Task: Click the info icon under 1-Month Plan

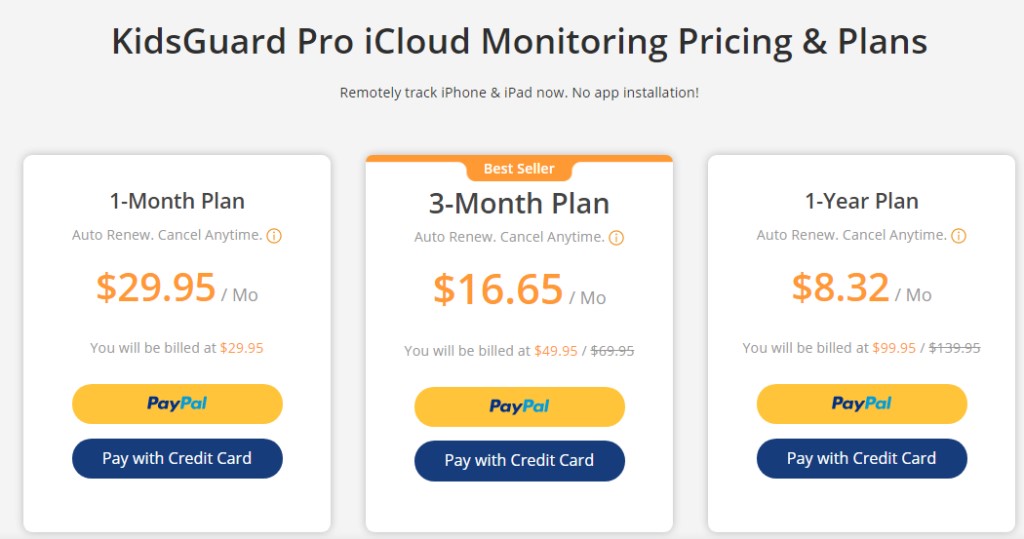Action: click(x=274, y=237)
